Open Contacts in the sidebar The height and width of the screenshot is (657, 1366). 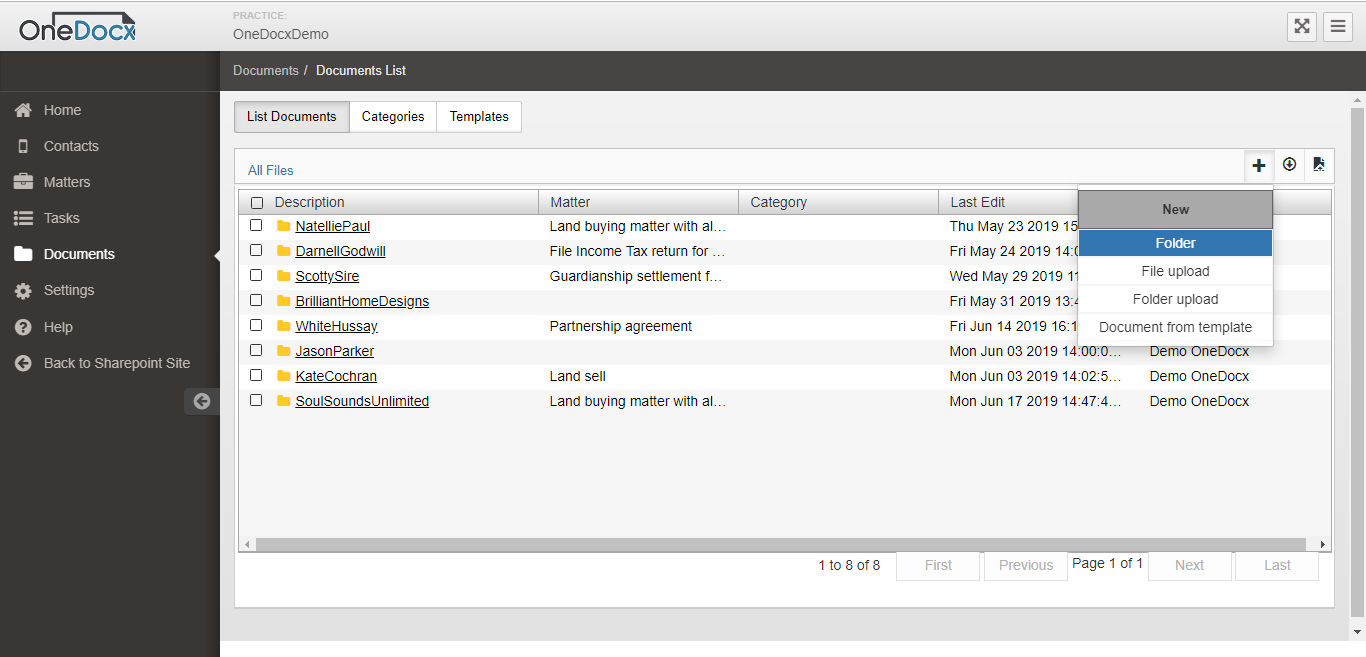pos(71,146)
